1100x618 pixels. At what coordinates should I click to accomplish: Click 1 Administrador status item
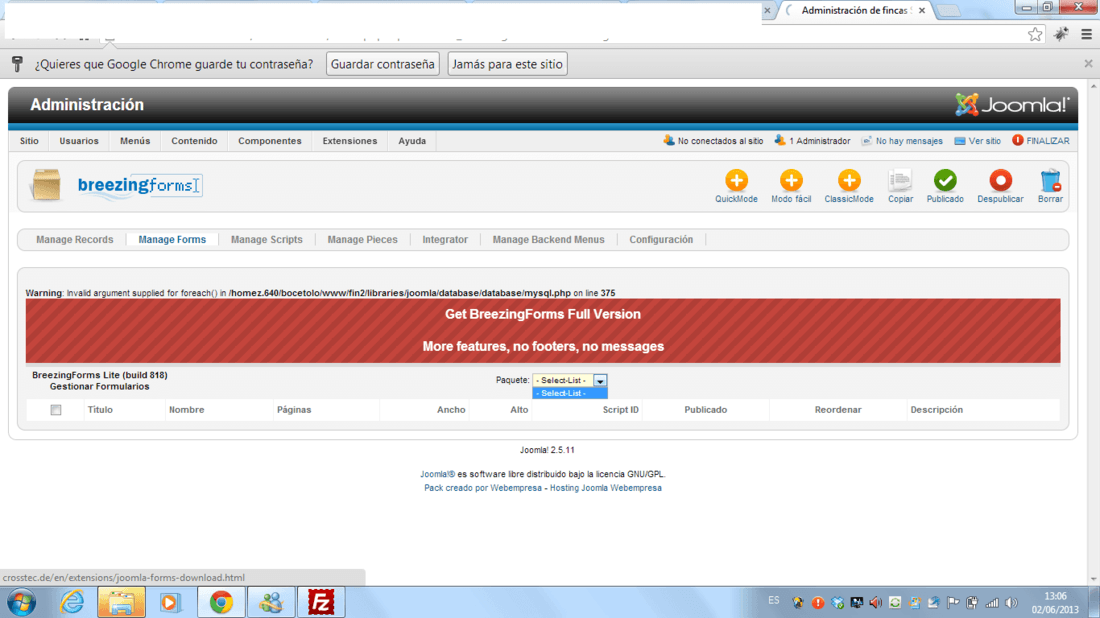pos(812,141)
